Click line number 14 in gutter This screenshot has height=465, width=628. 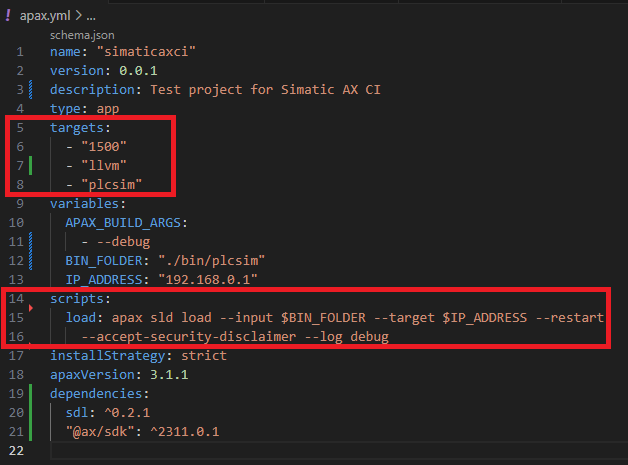point(16,299)
